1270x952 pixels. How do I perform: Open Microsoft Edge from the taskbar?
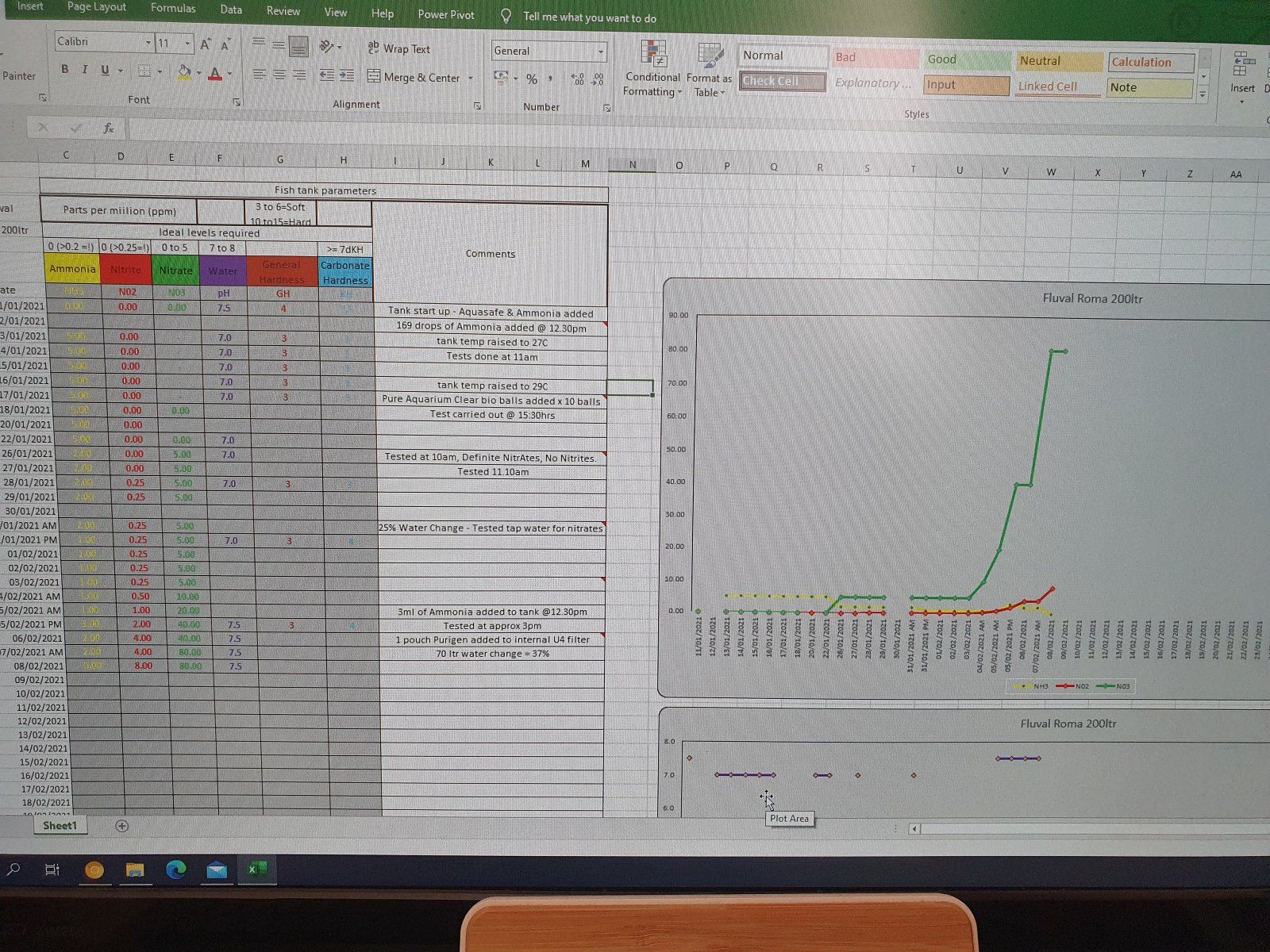[175, 869]
